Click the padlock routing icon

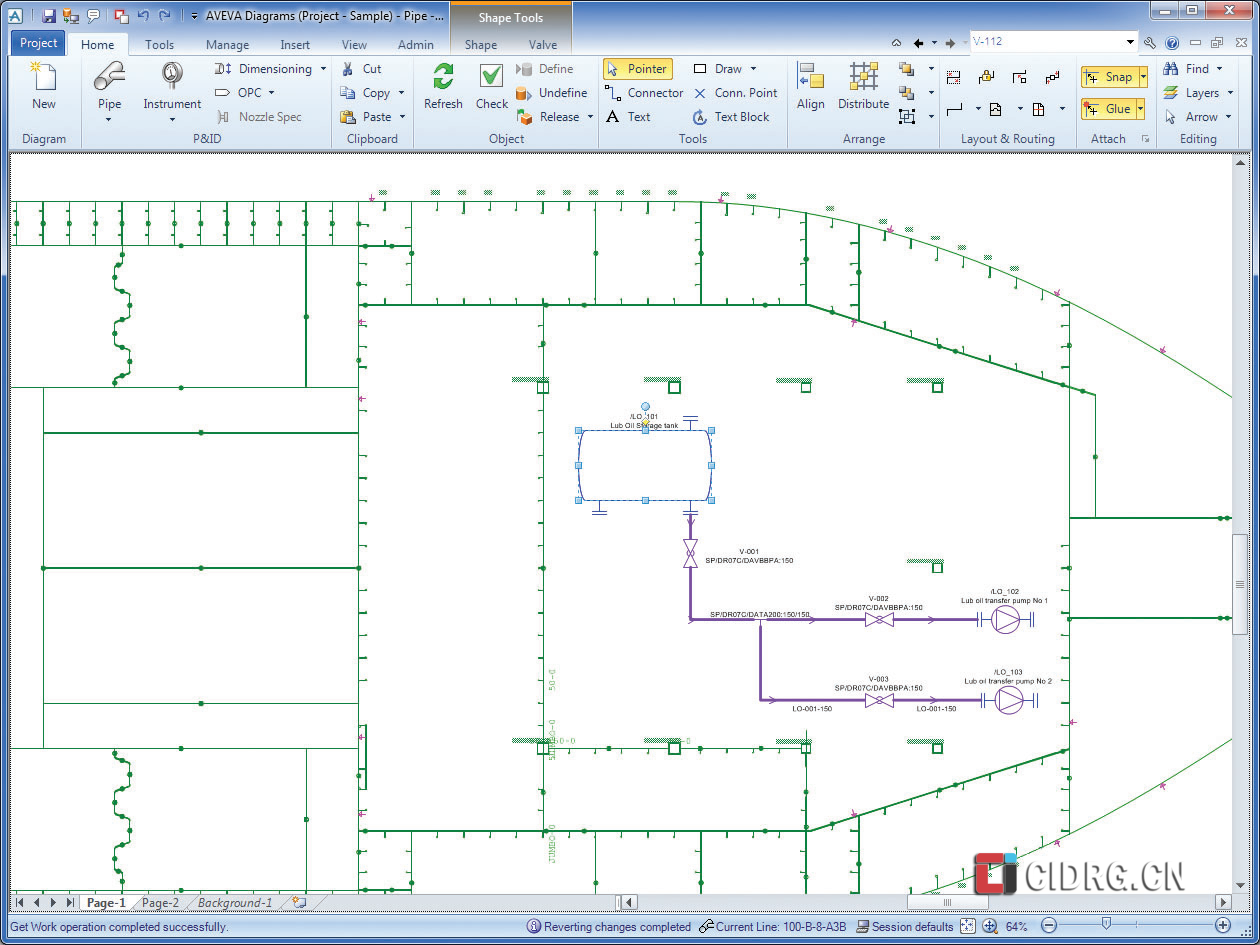(x=986, y=77)
